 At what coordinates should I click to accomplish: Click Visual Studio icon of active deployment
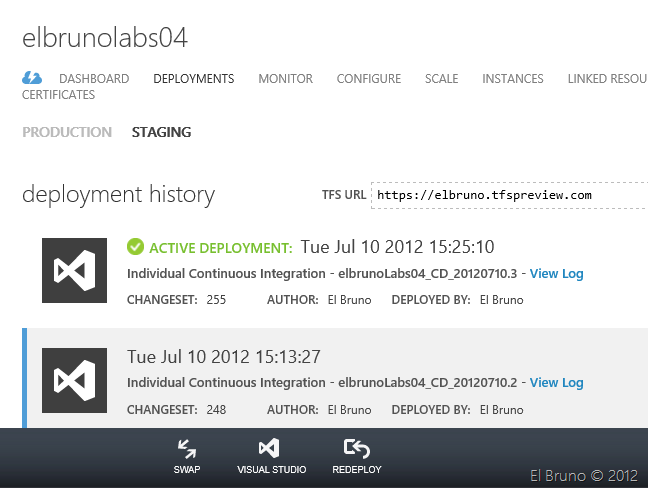tap(74, 270)
